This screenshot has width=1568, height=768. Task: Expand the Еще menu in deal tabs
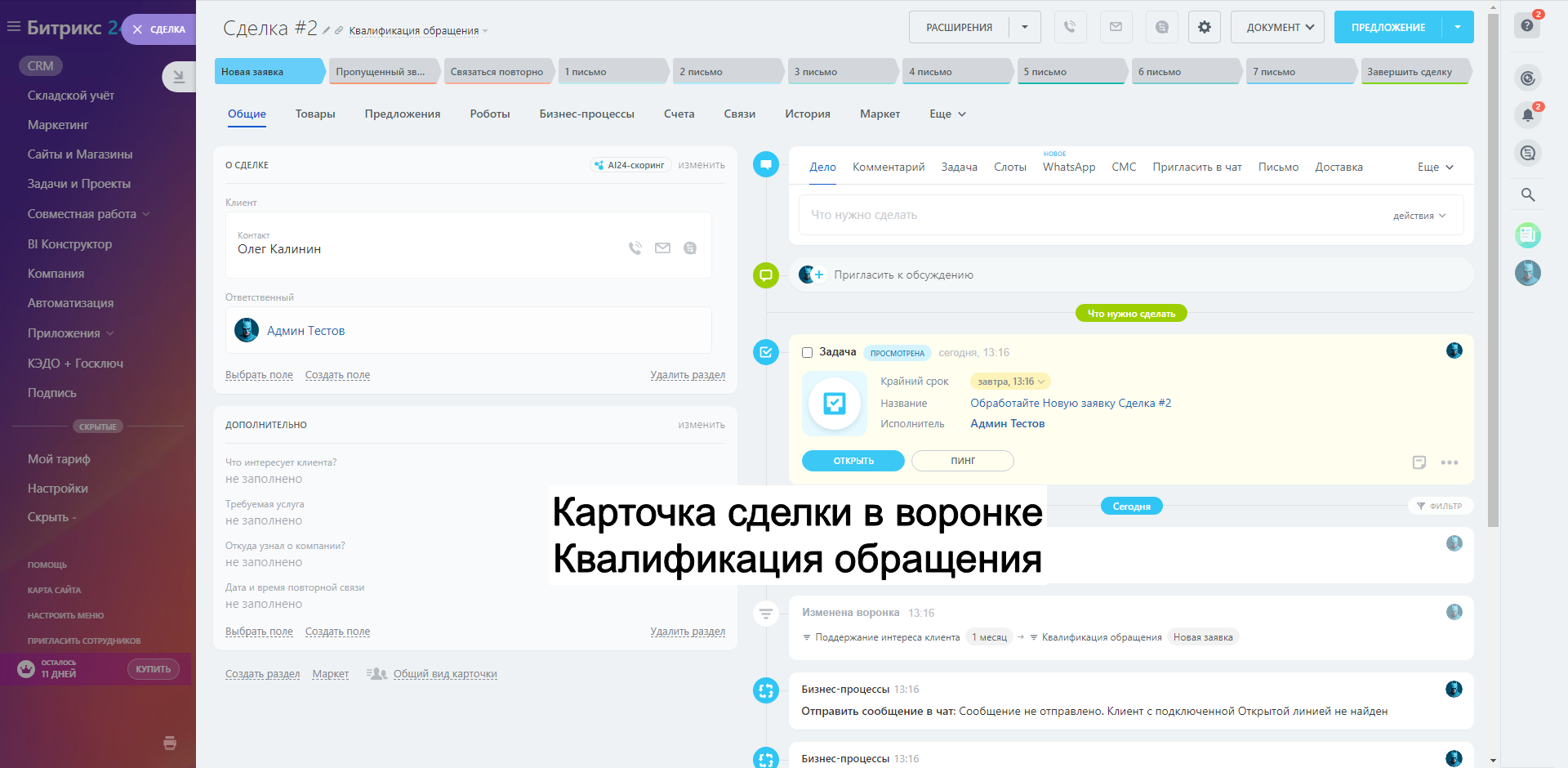coord(947,114)
